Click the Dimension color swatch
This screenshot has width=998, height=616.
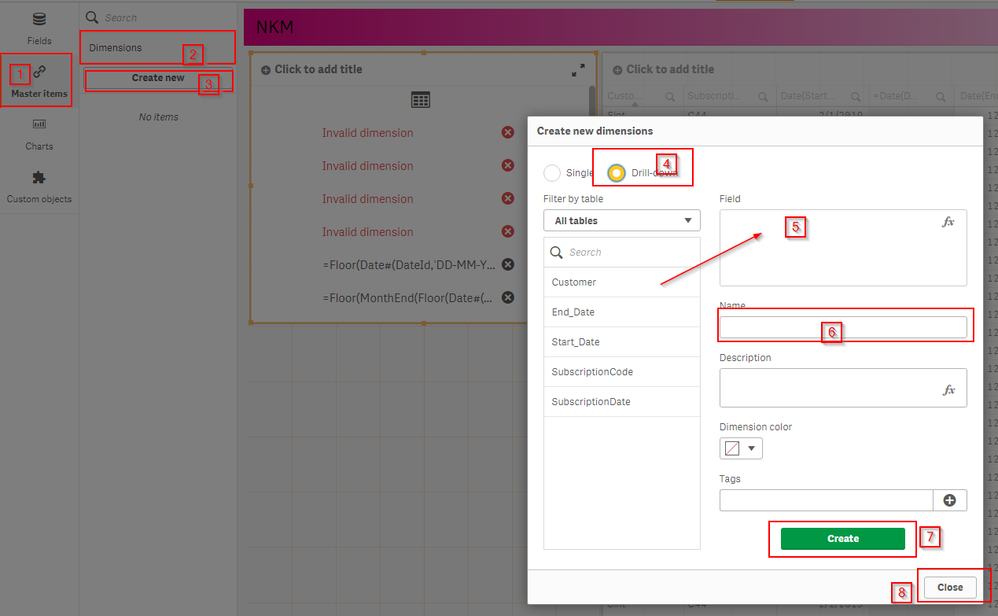coord(731,448)
